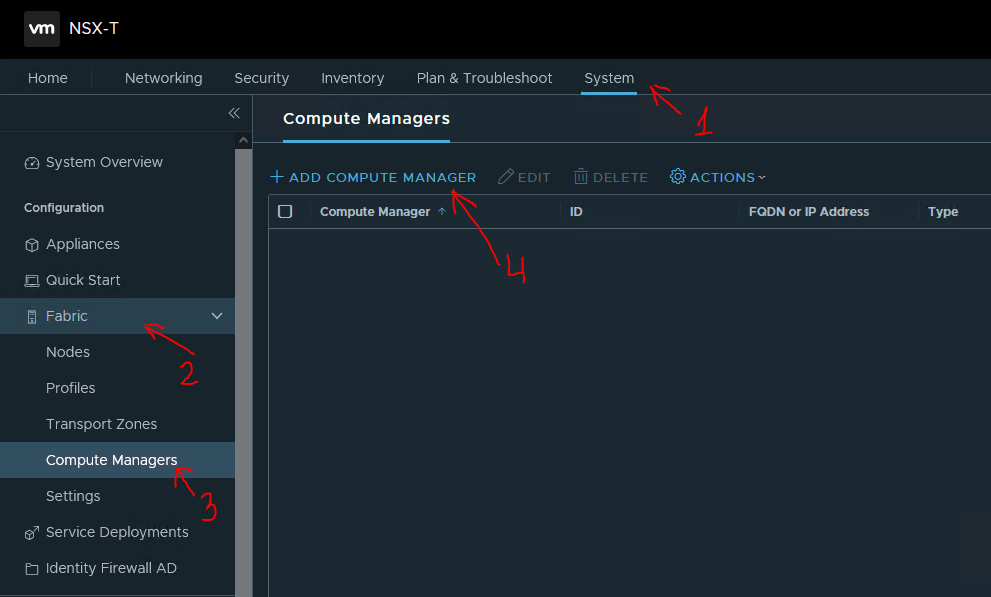
Task: Collapse the sidebar with double-chevron icon
Action: click(x=234, y=113)
